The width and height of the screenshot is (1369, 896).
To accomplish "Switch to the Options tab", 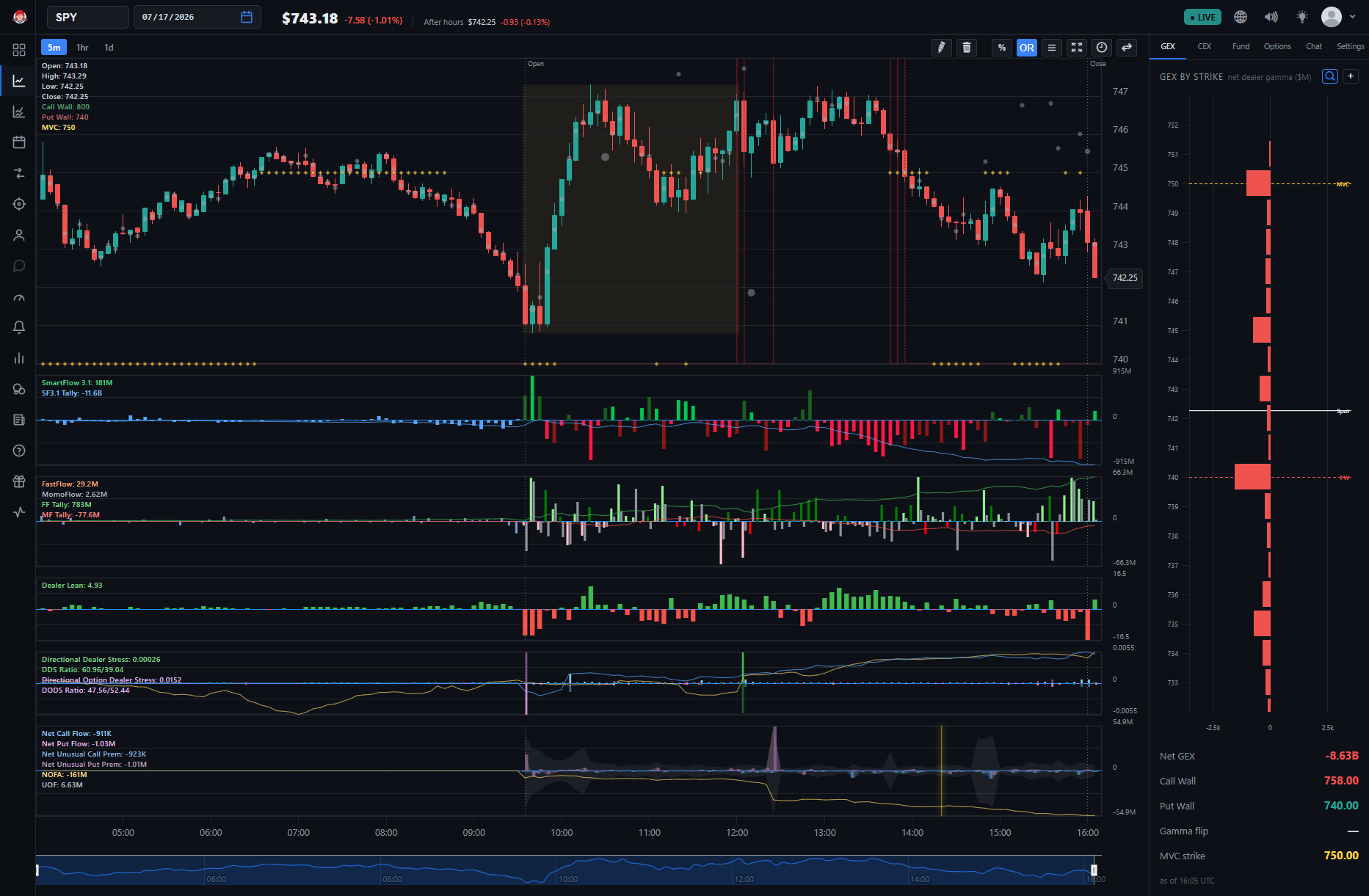I will pyautogui.click(x=1277, y=46).
